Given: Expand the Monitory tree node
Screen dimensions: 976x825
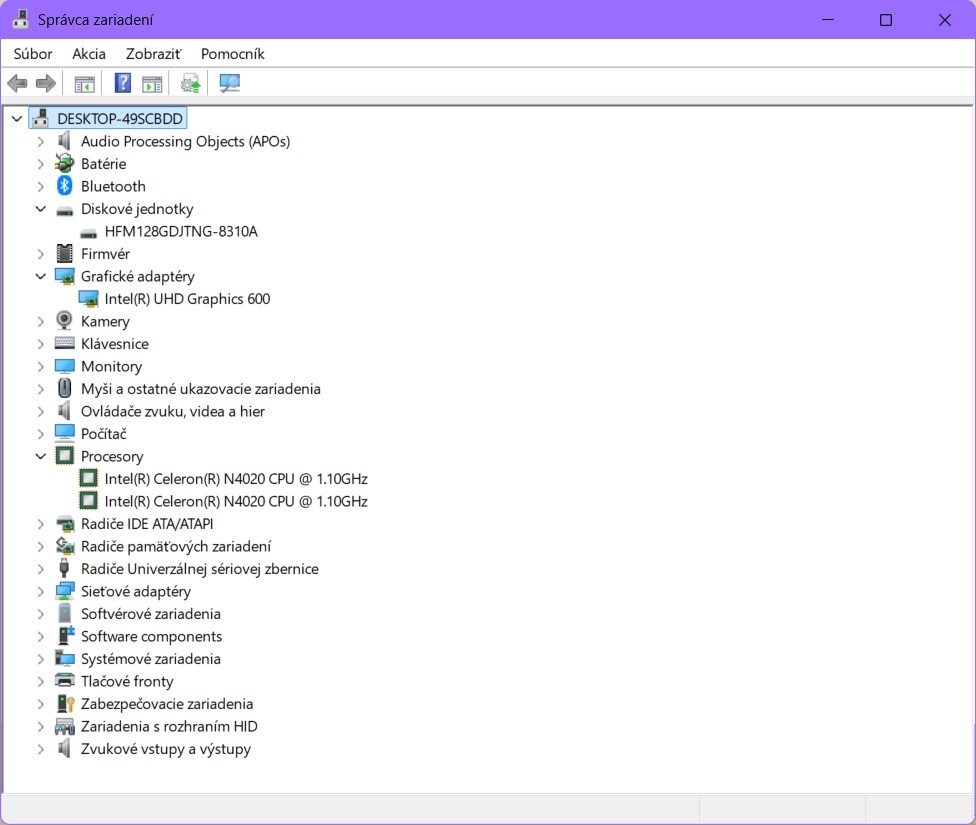Looking at the screenshot, I should coord(39,366).
